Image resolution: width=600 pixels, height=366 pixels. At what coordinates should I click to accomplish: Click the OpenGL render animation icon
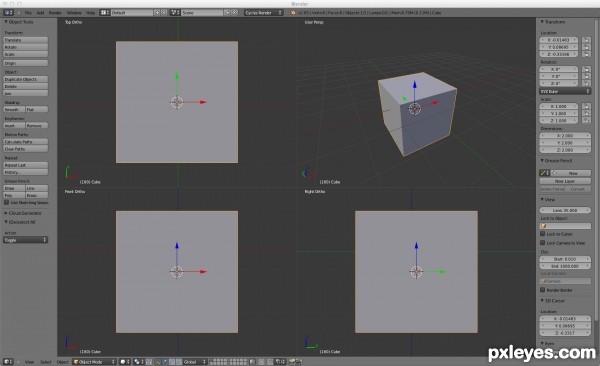[299, 361]
